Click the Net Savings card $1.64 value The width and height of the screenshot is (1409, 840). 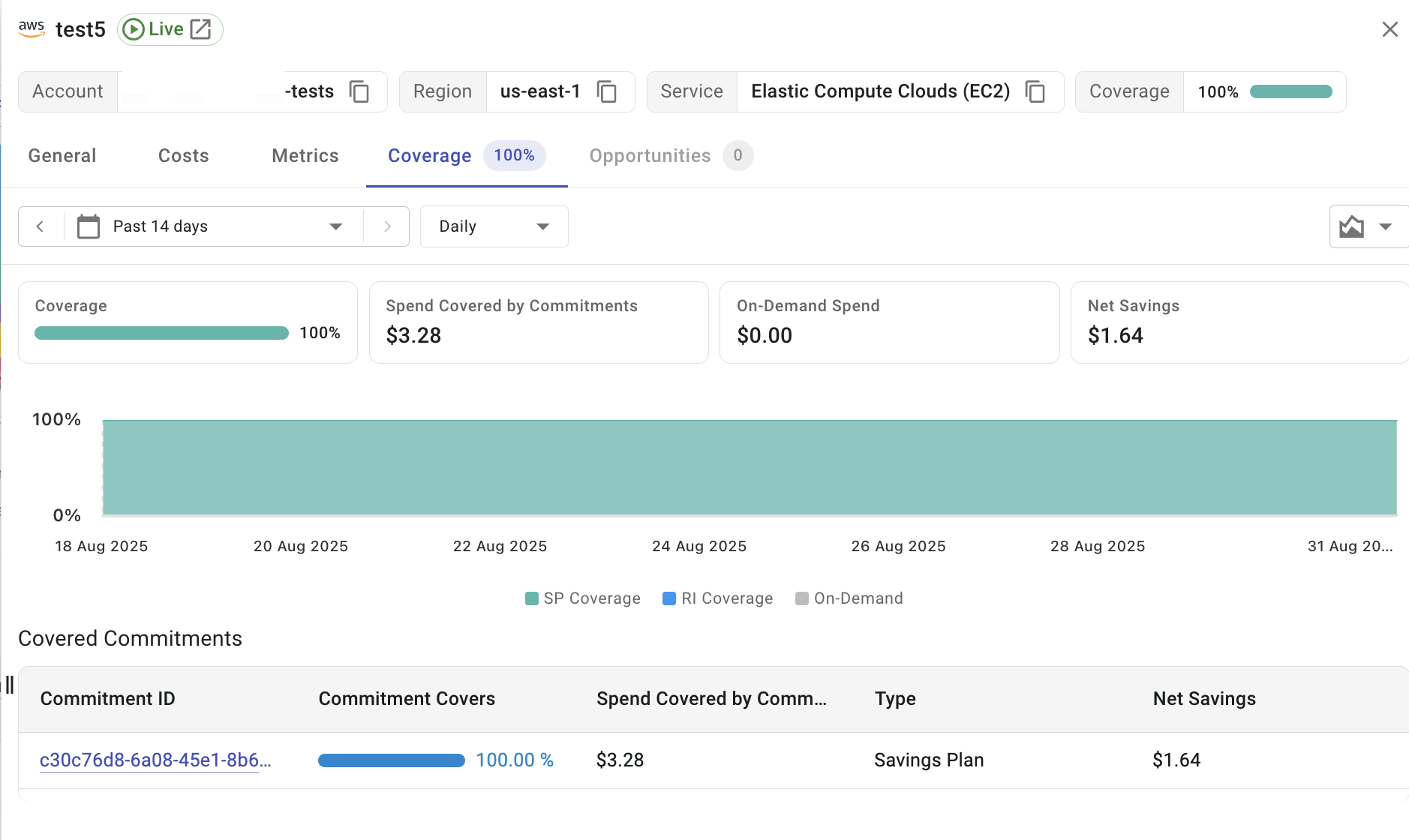[x=1115, y=335]
